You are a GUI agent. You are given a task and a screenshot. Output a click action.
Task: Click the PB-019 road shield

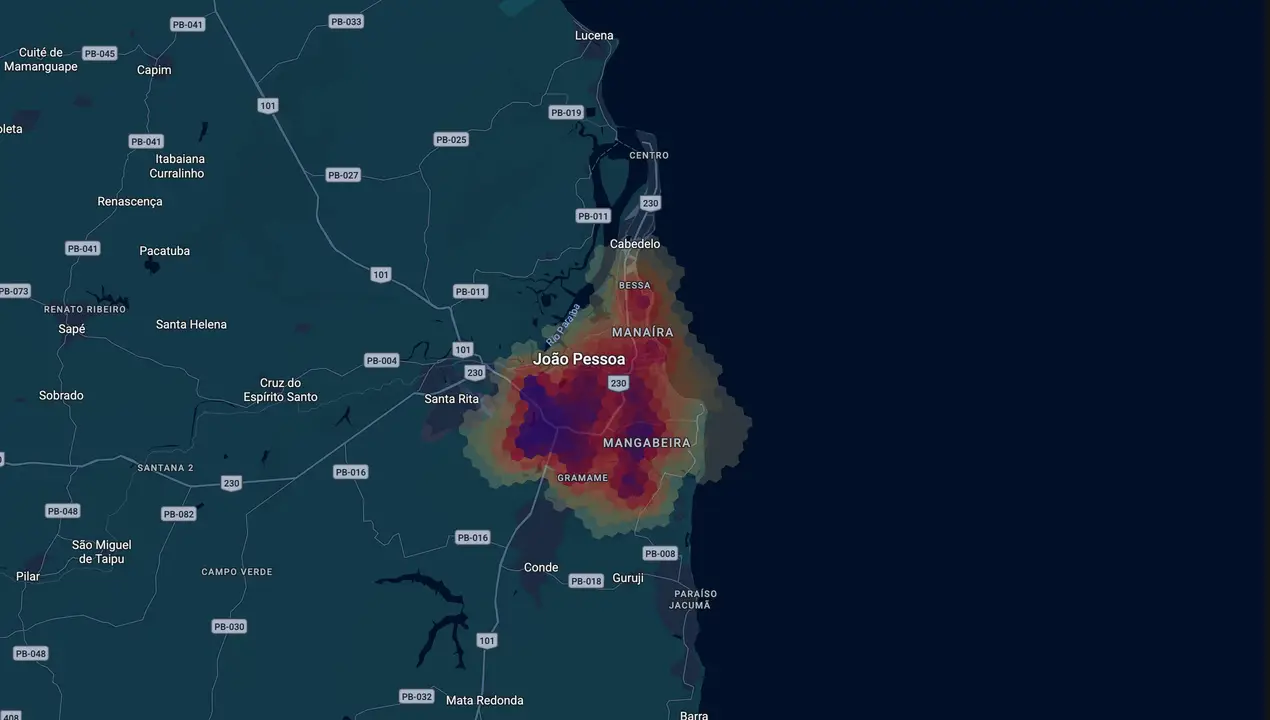(566, 112)
